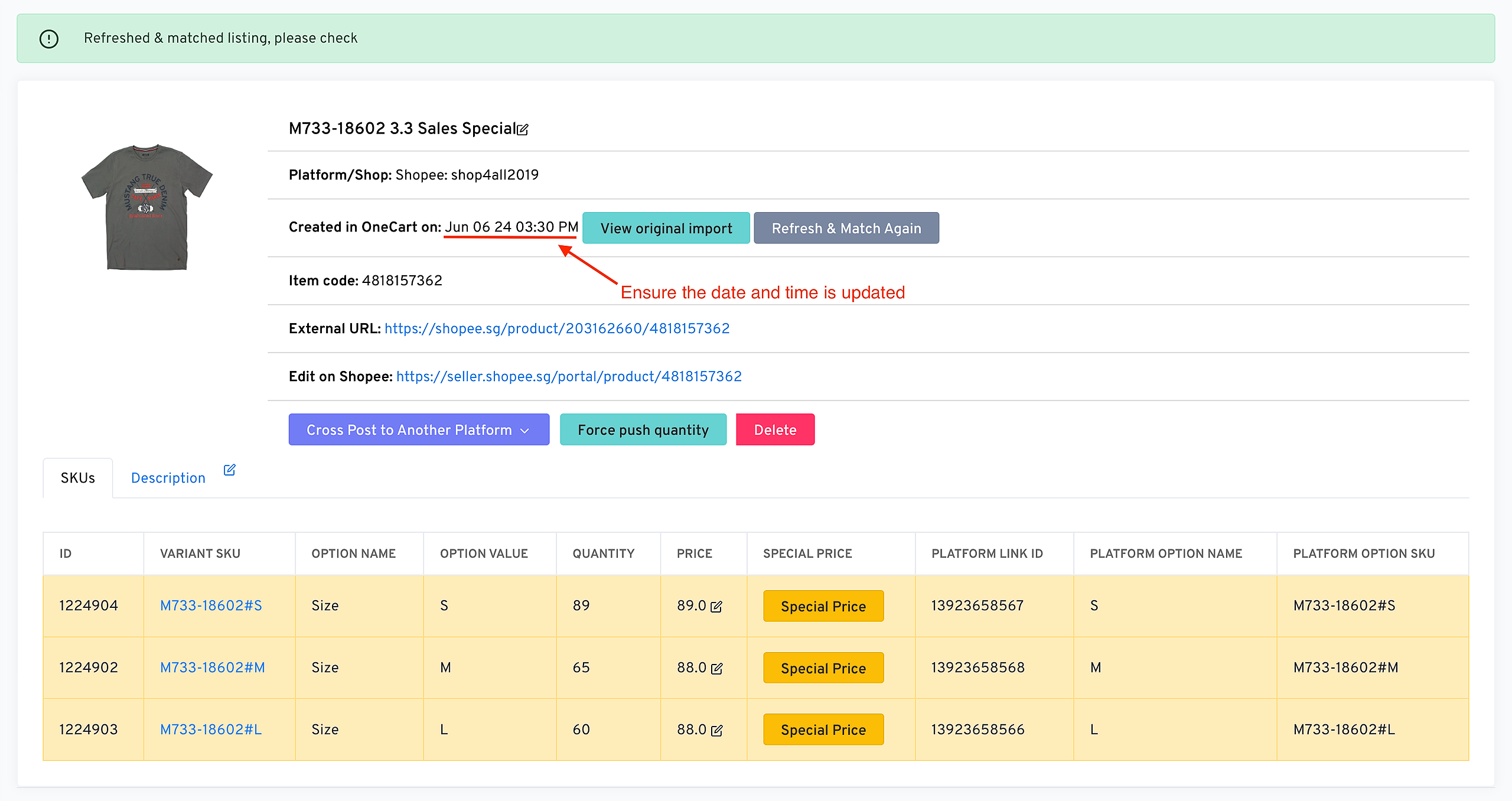Open variant SKU M733-18602#S link

pyautogui.click(x=211, y=605)
